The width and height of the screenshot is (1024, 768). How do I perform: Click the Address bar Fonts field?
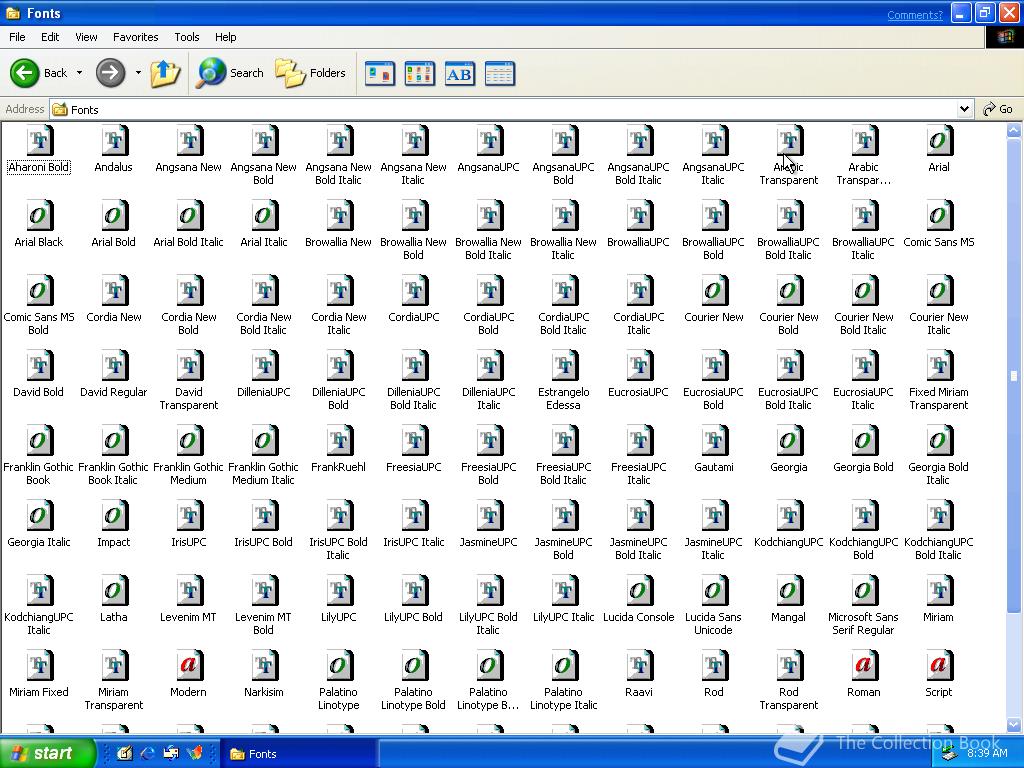pyautogui.click(x=503, y=109)
